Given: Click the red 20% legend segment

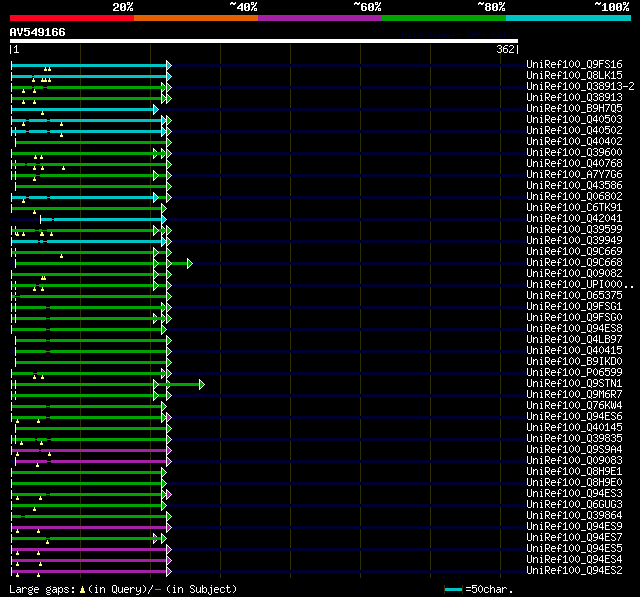Looking at the screenshot, I should click(72, 18).
